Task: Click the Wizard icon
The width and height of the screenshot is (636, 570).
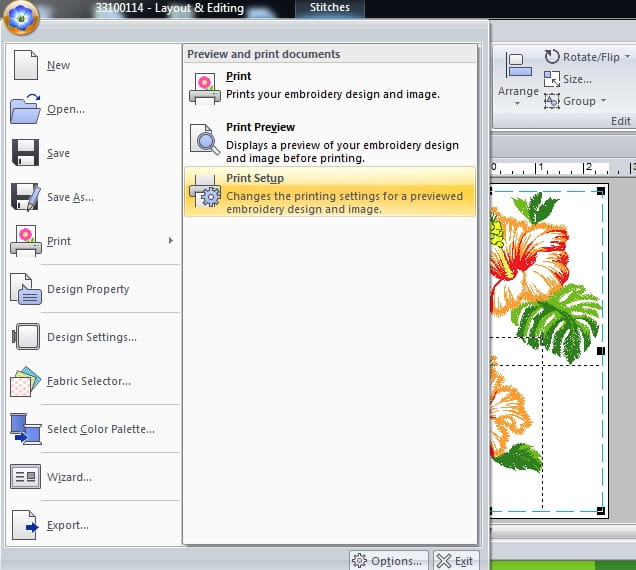Action: (25, 477)
